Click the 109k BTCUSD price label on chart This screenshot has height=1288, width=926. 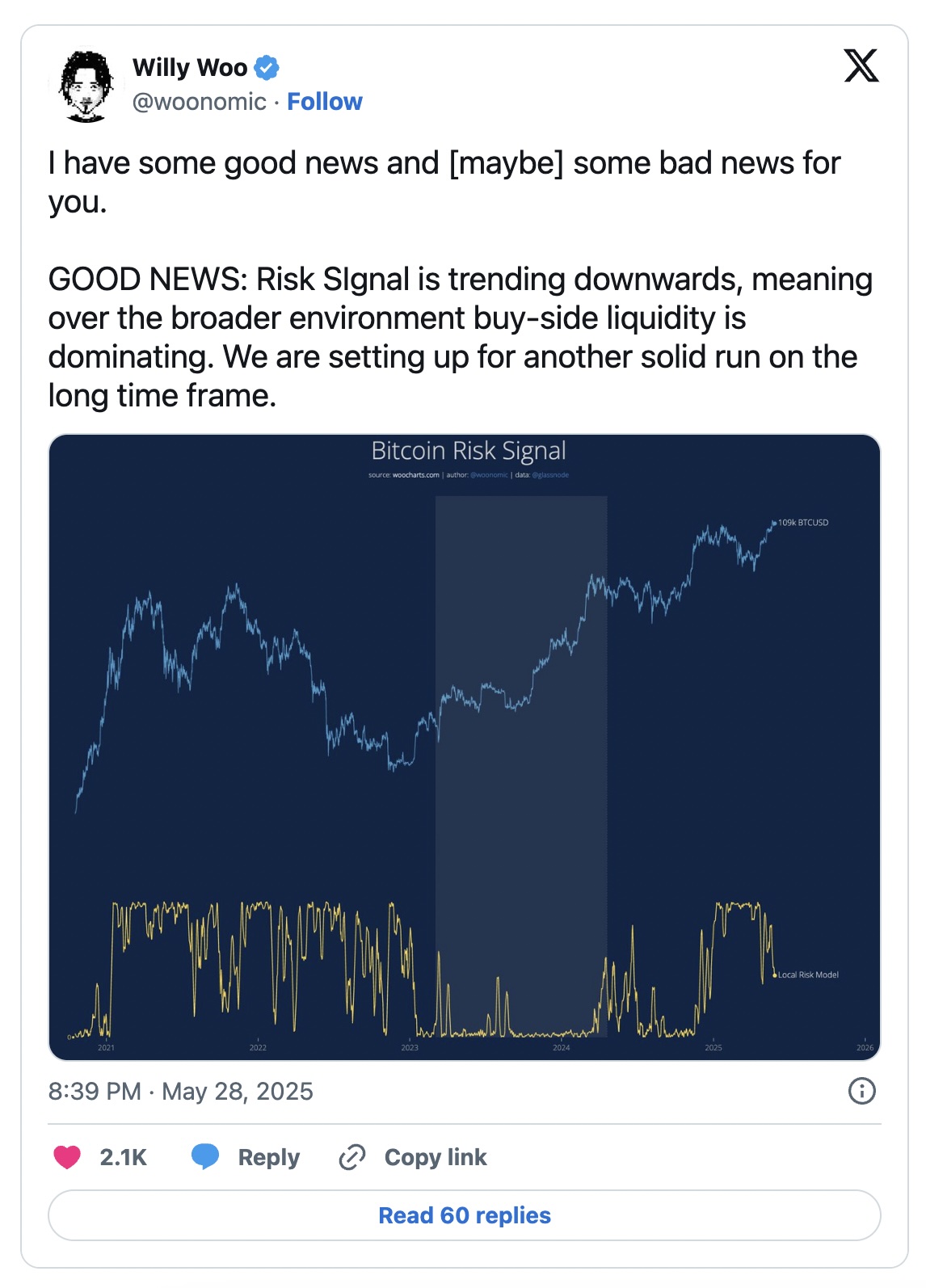tap(803, 523)
